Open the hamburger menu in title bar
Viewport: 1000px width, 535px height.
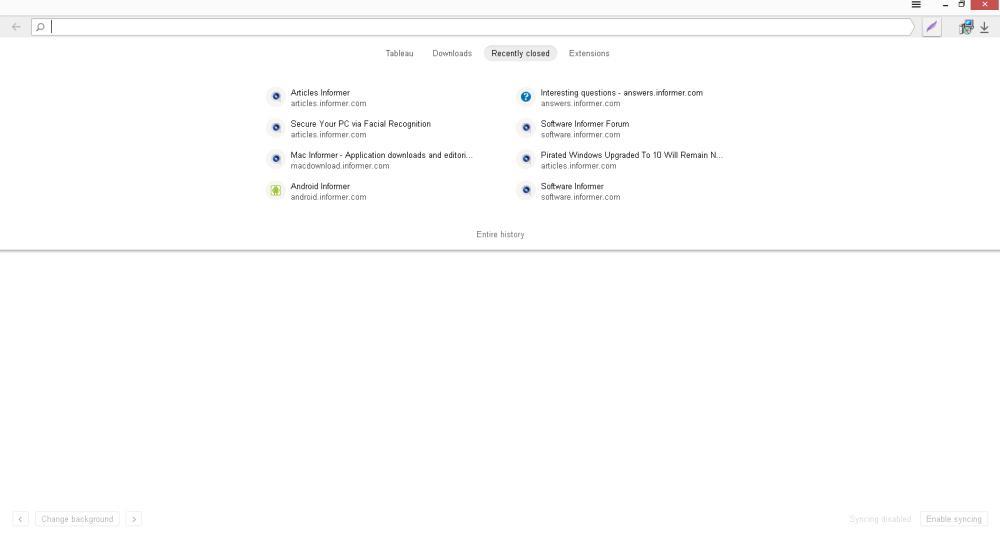point(916,4)
